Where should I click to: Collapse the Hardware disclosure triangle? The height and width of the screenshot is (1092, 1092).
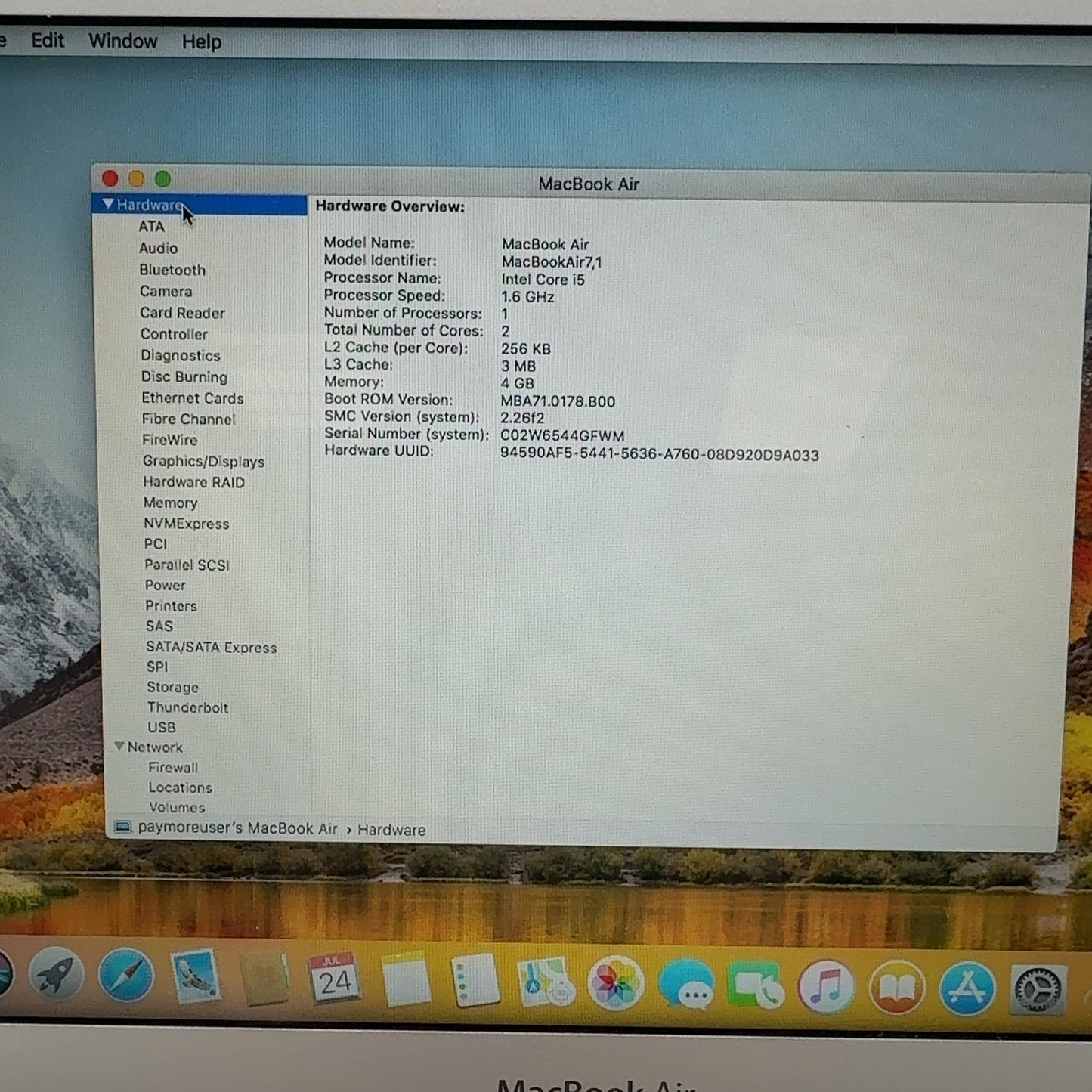tap(108, 204)
